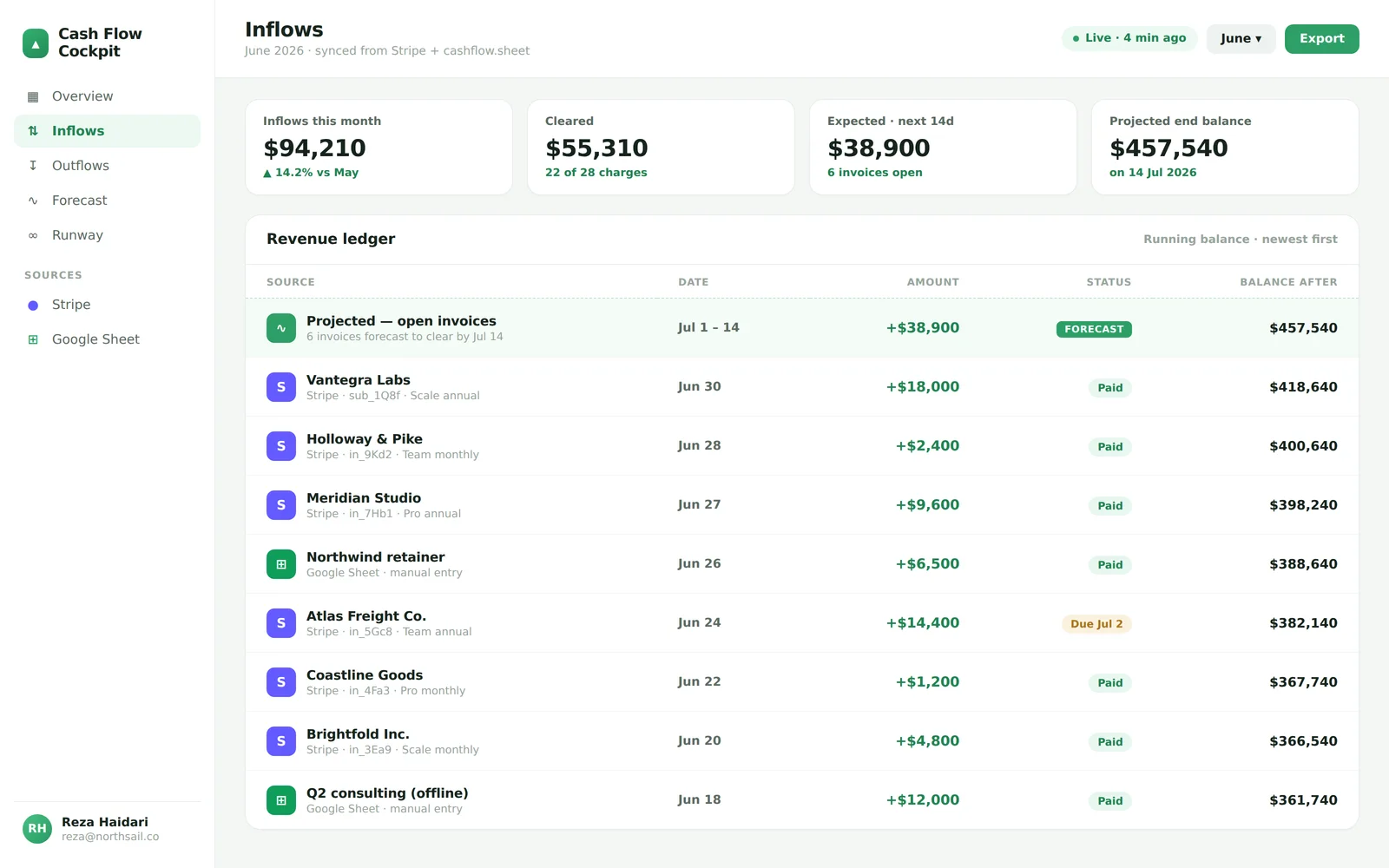The image size is (1389, 868).
Task: Click Paid badge in Vantegra Labs row
Action: coord(1109,388)
